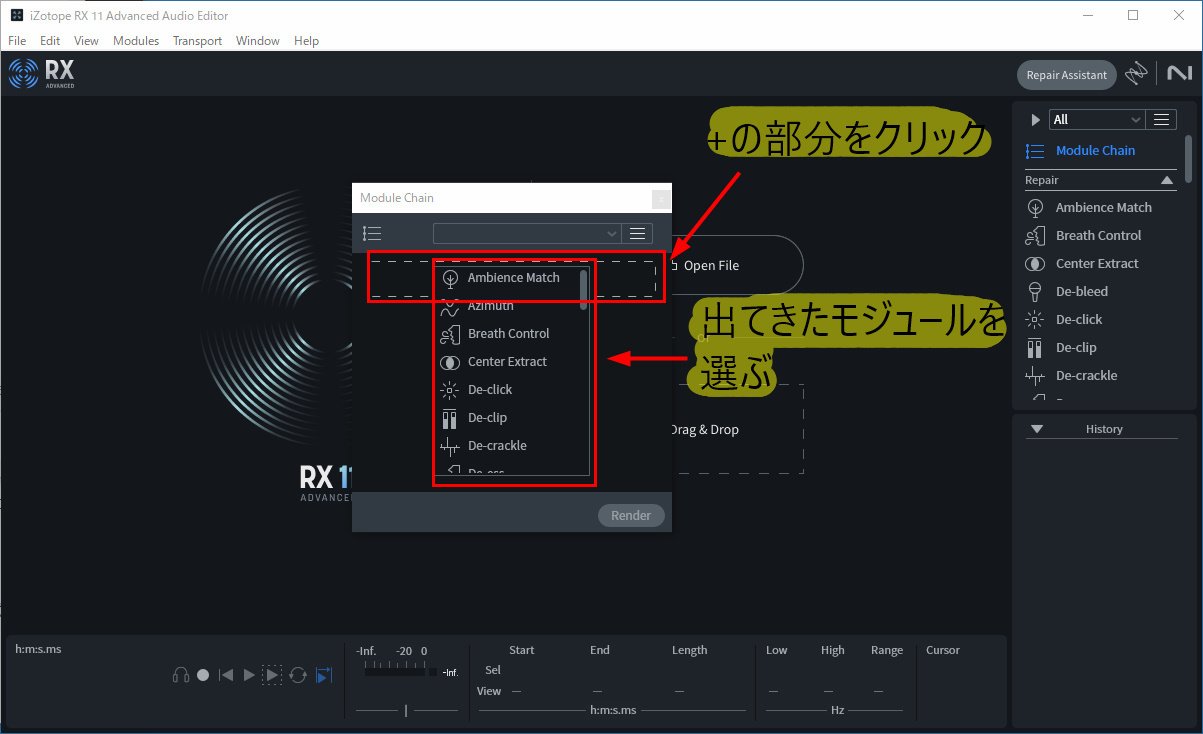Click the hamburger list icon in Module Chain dialog
The image size is (1203, 734).
click(x=637, y=232)
